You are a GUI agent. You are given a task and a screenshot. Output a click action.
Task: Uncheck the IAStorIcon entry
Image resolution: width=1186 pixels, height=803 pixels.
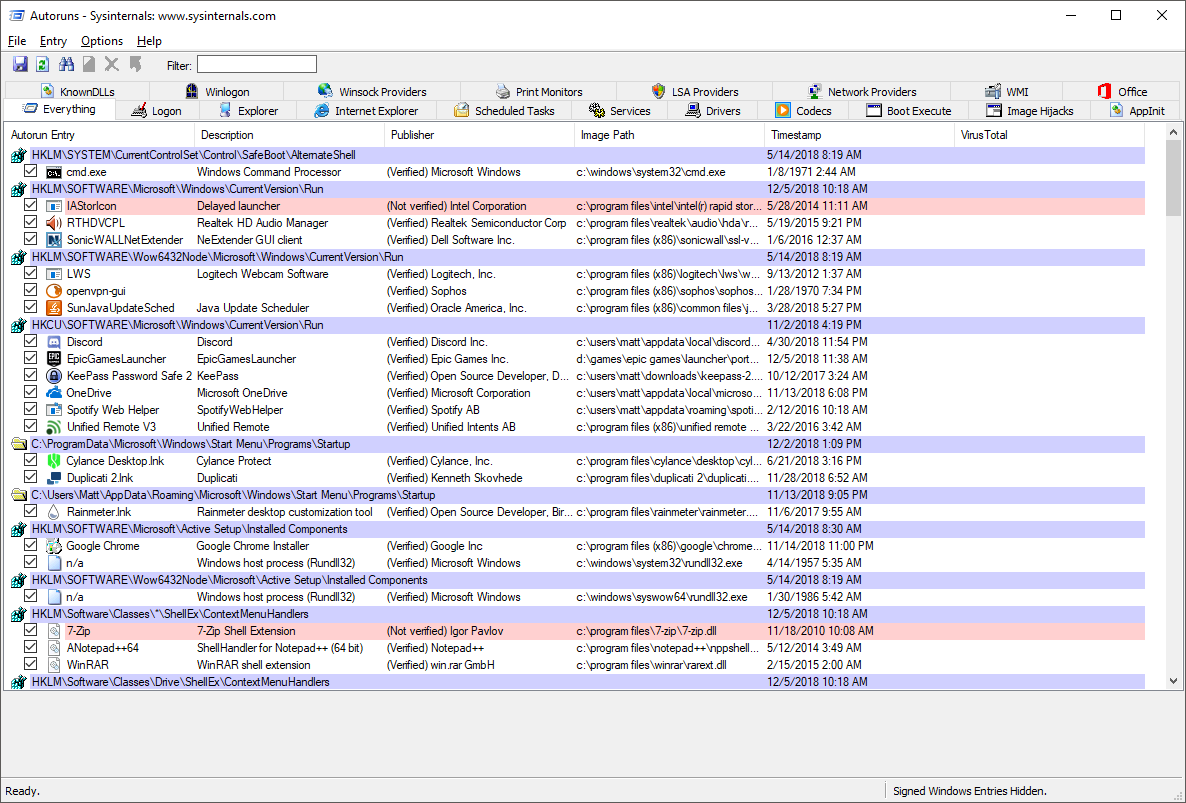pyautogui.click(x=31, y=205)
